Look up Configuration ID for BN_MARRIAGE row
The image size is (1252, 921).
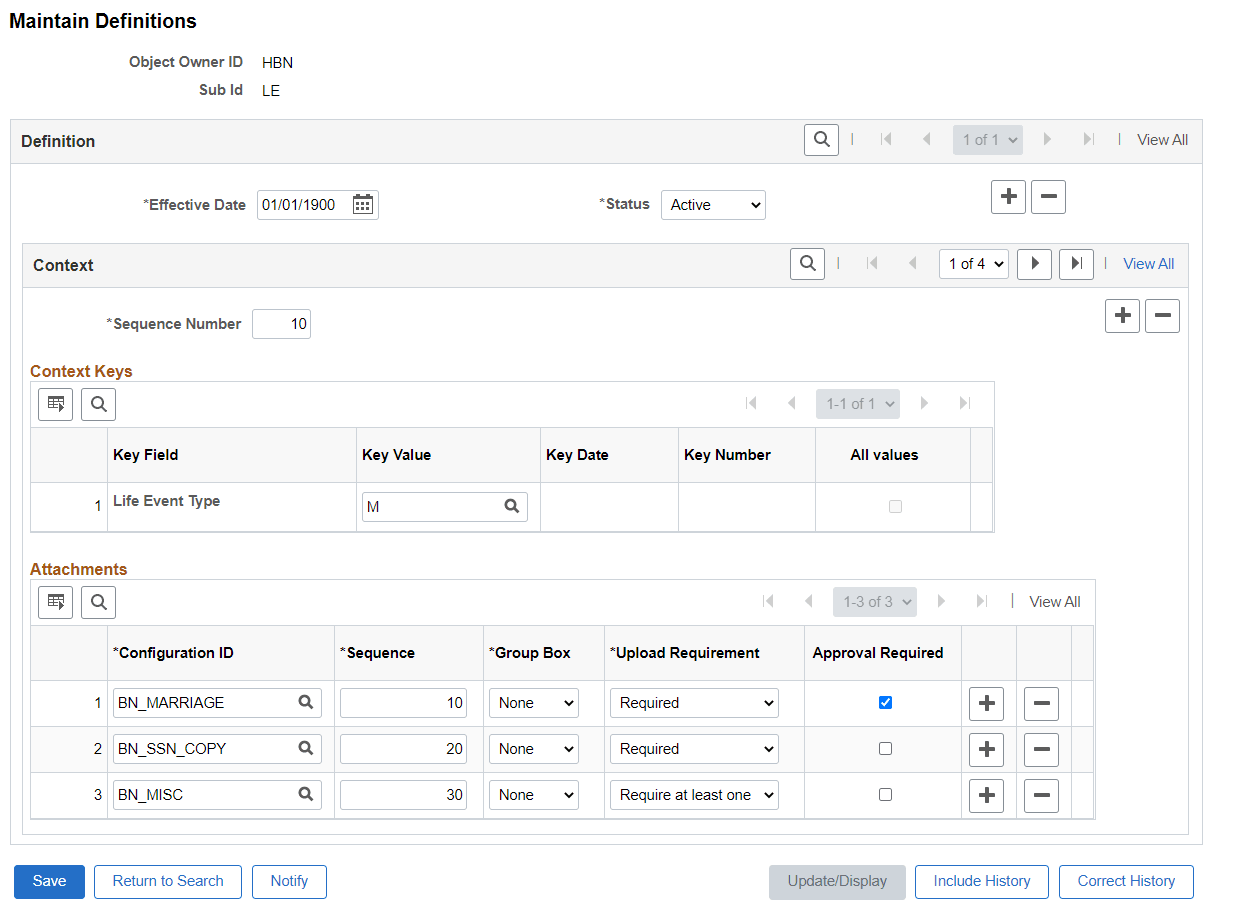(305, 702)
